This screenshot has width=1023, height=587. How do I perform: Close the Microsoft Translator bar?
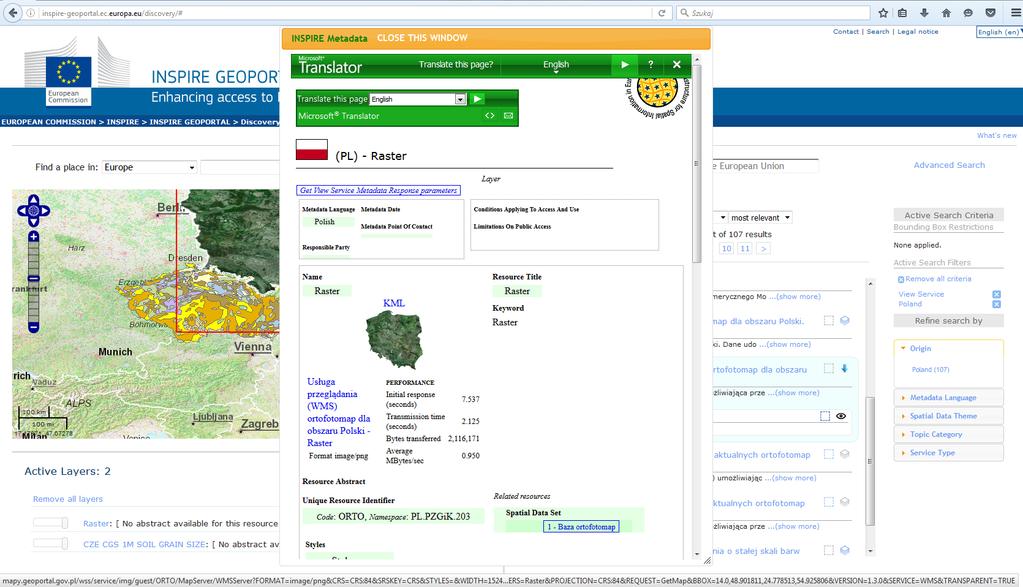pos(677,65)
